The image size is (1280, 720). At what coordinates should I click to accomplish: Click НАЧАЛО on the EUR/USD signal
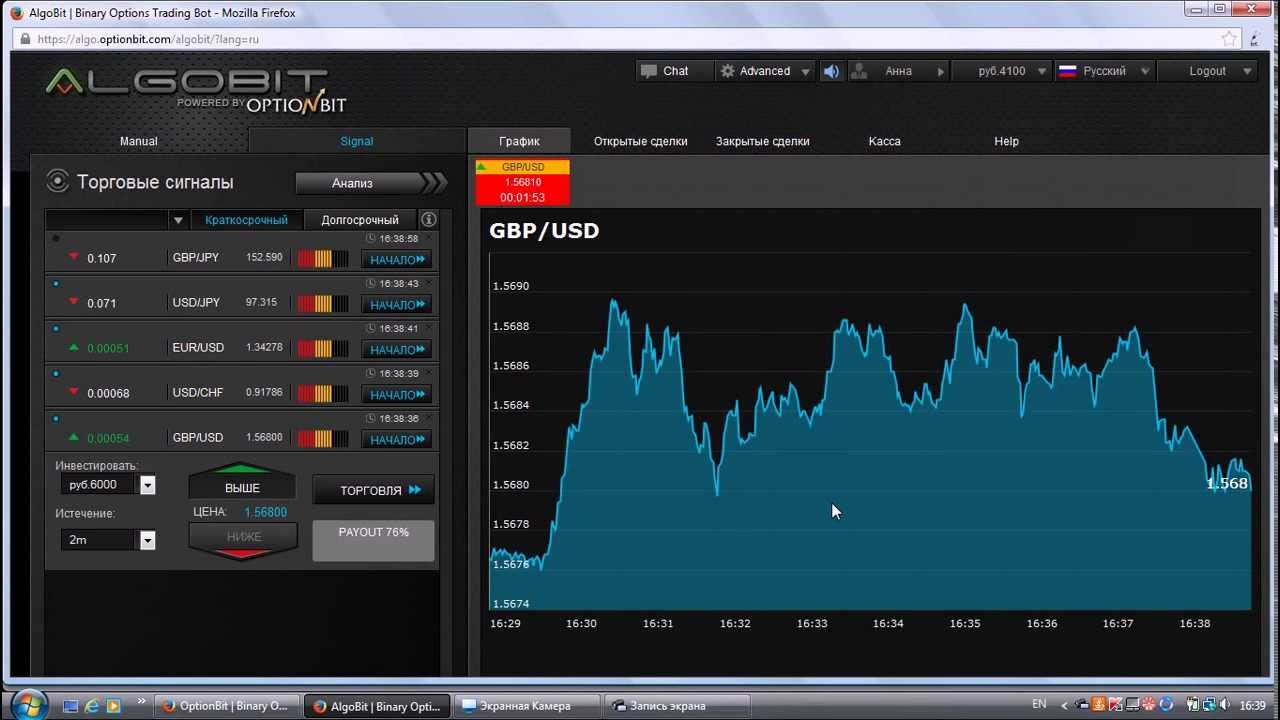coord(396,350)
